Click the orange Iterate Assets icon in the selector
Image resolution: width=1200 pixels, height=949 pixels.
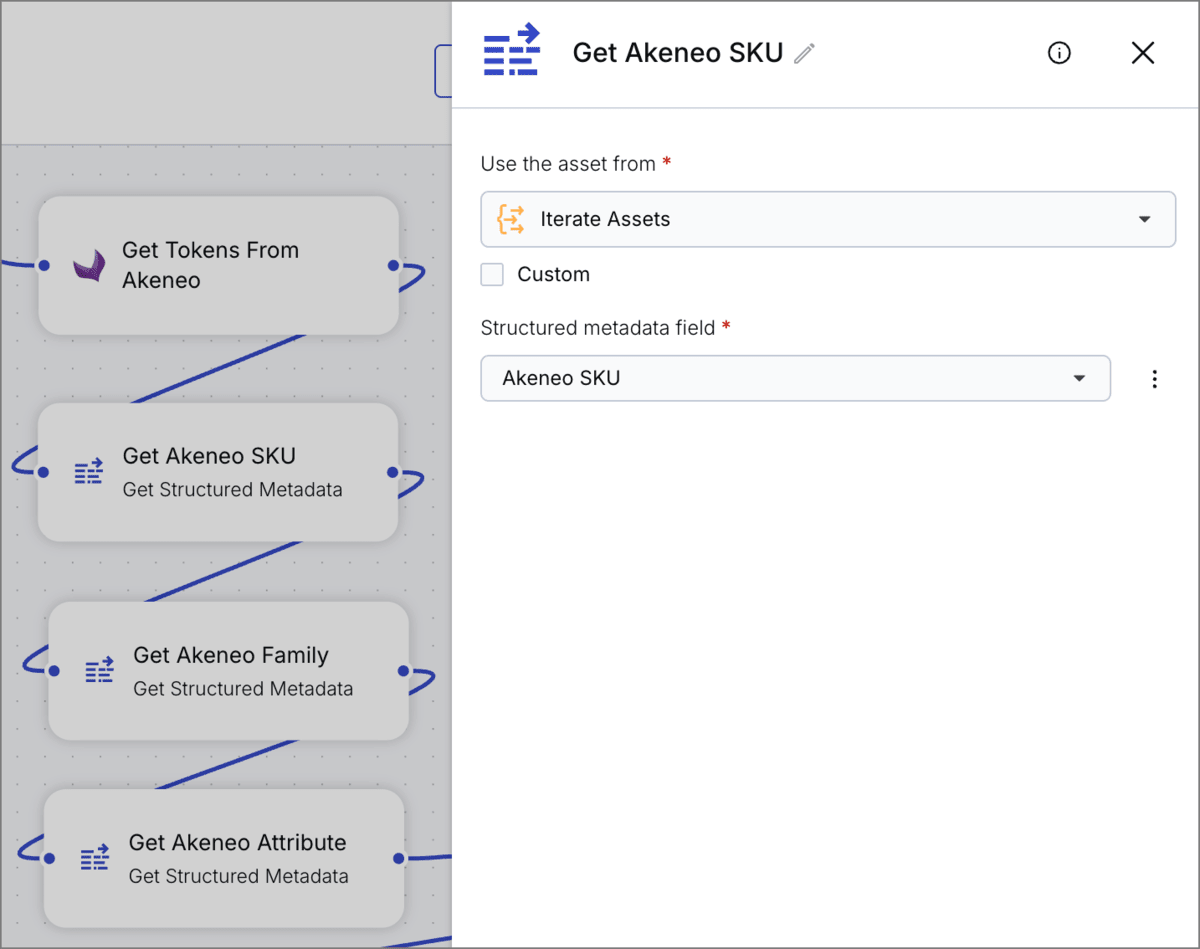[509, 219]
